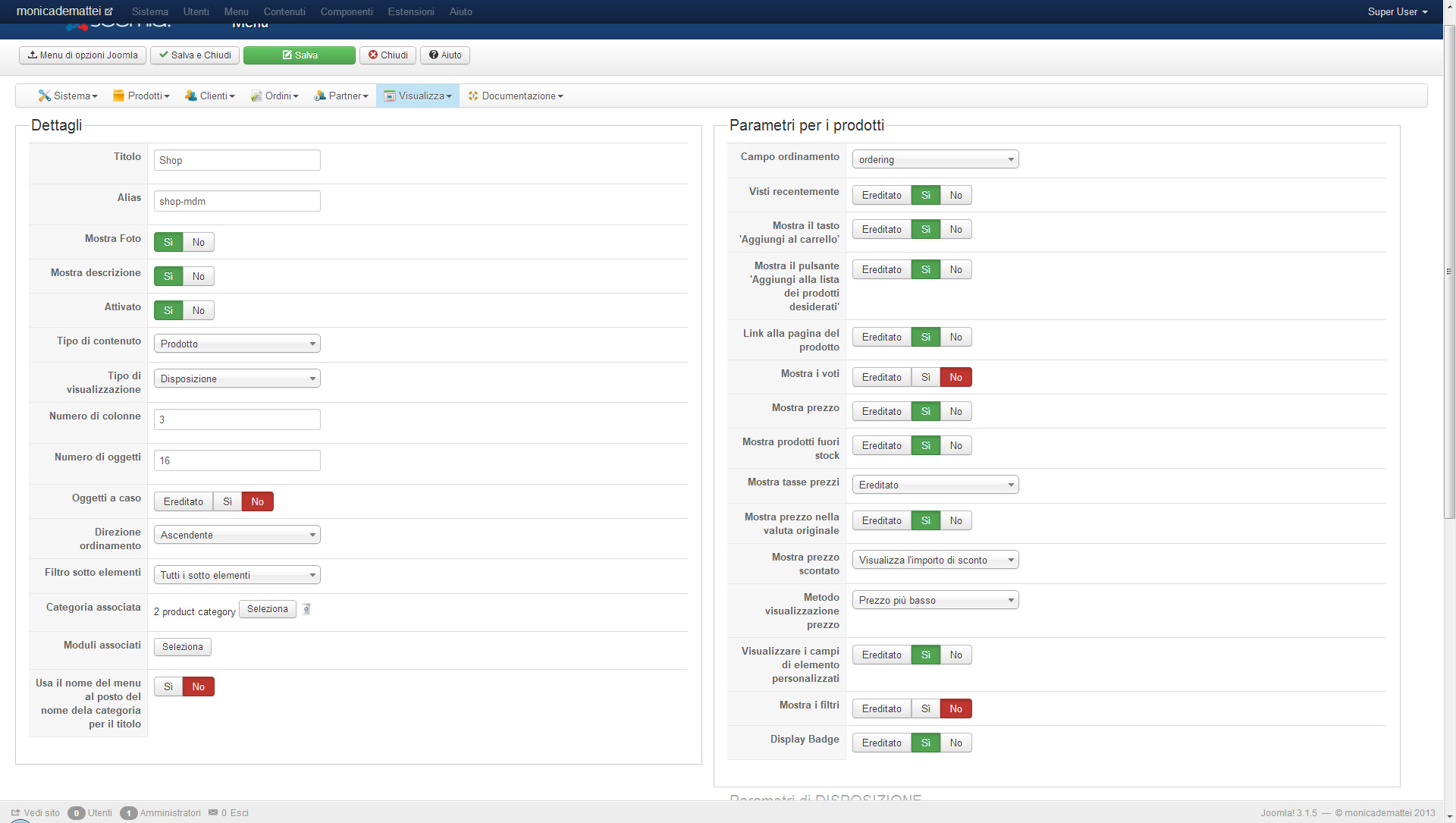Click the trash icon next to Categoria associata
The image size is (1456, 823).
tap(306, 609)
